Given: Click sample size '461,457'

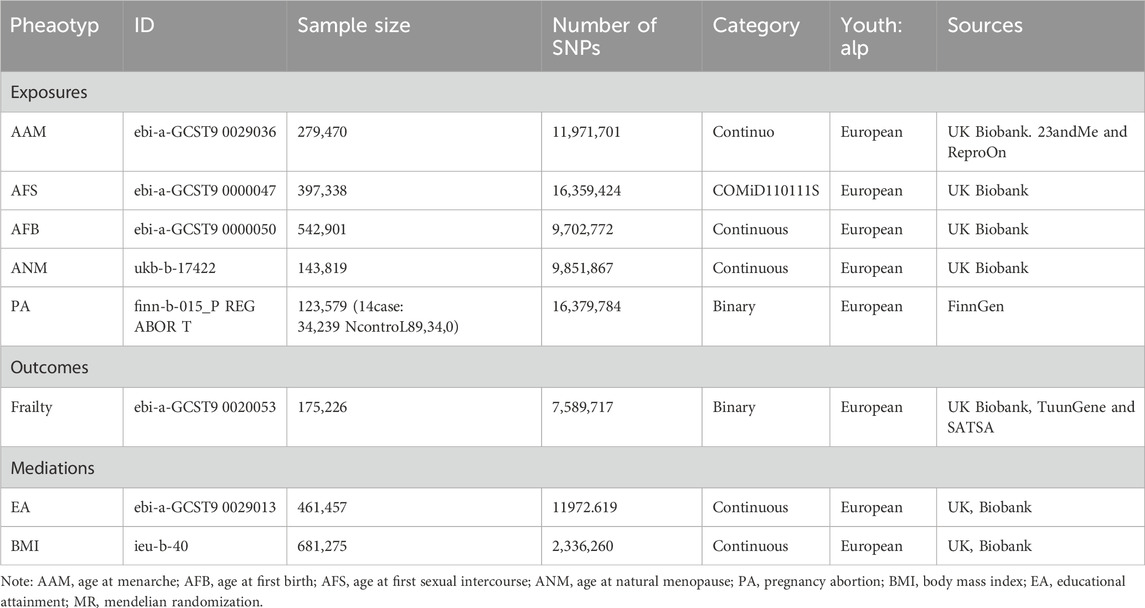Looking at the screenshot, I should 322,507.
